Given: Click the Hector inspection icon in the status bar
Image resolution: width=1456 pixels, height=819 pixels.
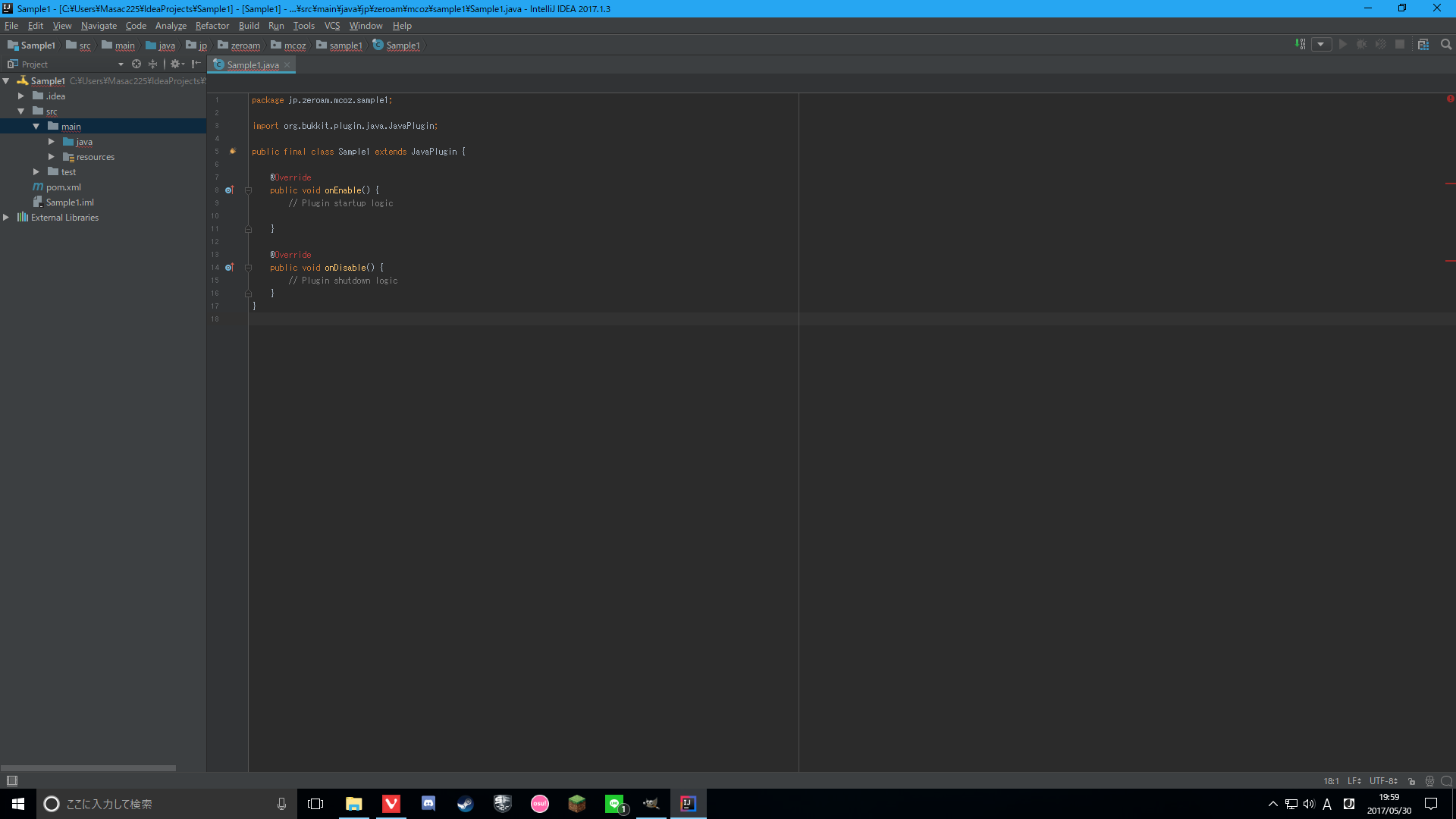Looking at the screenshot, I should (1429, 780).
